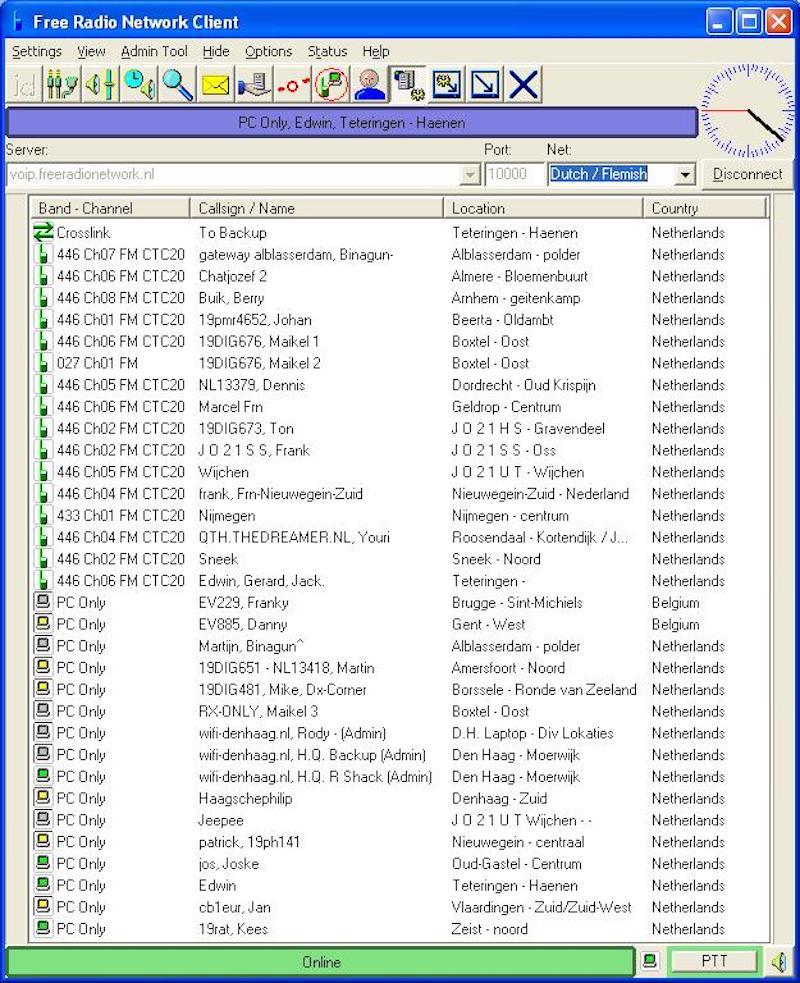Click the blue diagonal arrow toolbar icon

pos(485,85)
